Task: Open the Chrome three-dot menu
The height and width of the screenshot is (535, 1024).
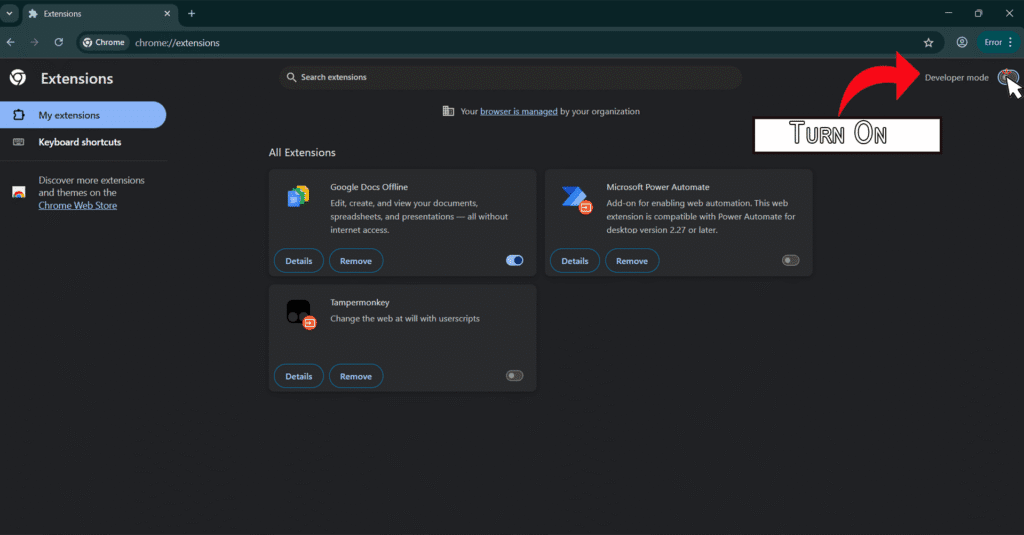Action: coord(1010,42)
